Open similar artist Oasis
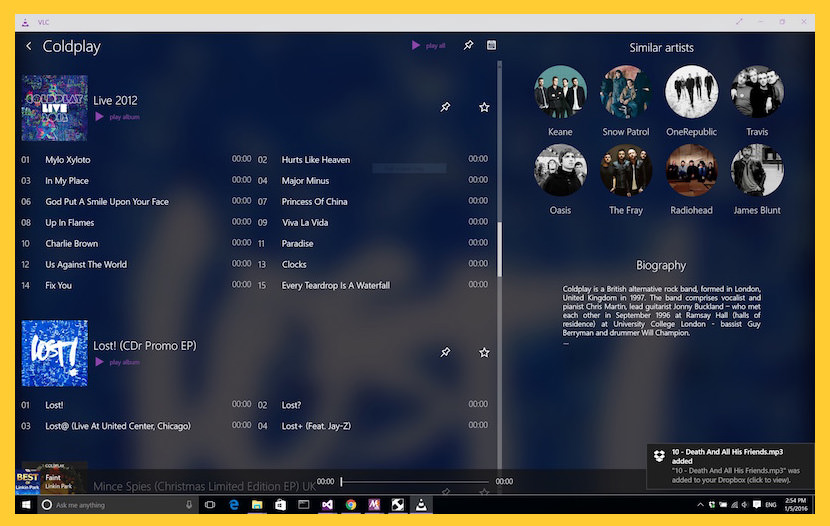Image resolution: width=830 pixels, height=526 pixels. tap(560, 170)
